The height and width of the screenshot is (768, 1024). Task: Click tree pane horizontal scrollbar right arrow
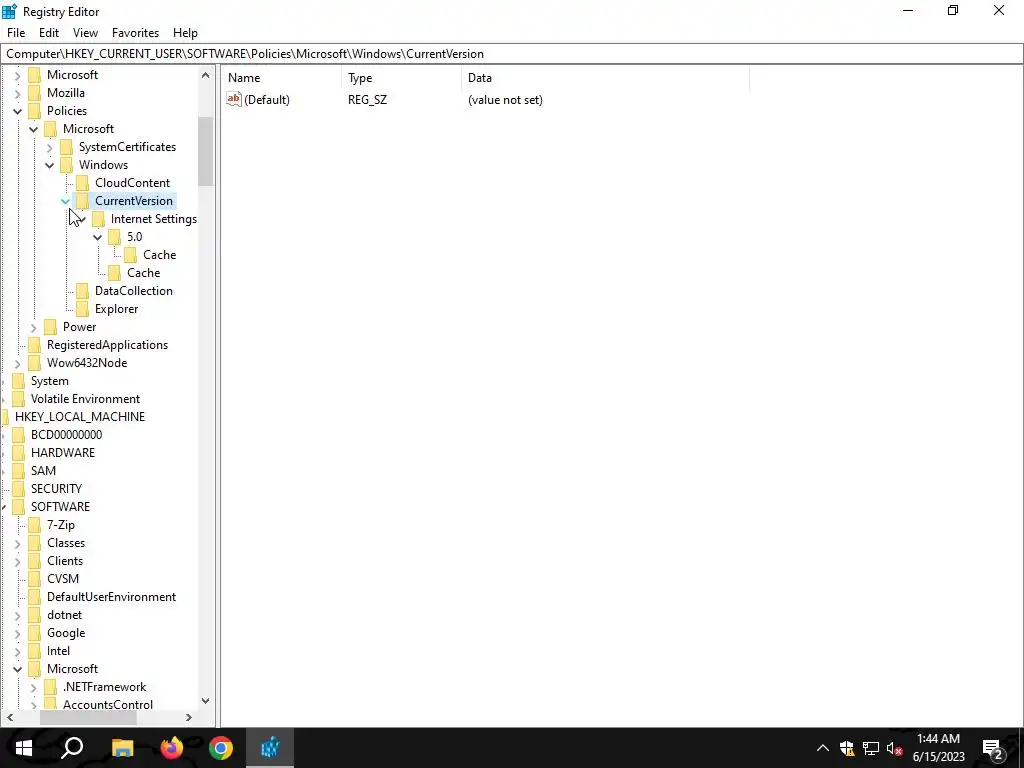click(x=189, y=717)
